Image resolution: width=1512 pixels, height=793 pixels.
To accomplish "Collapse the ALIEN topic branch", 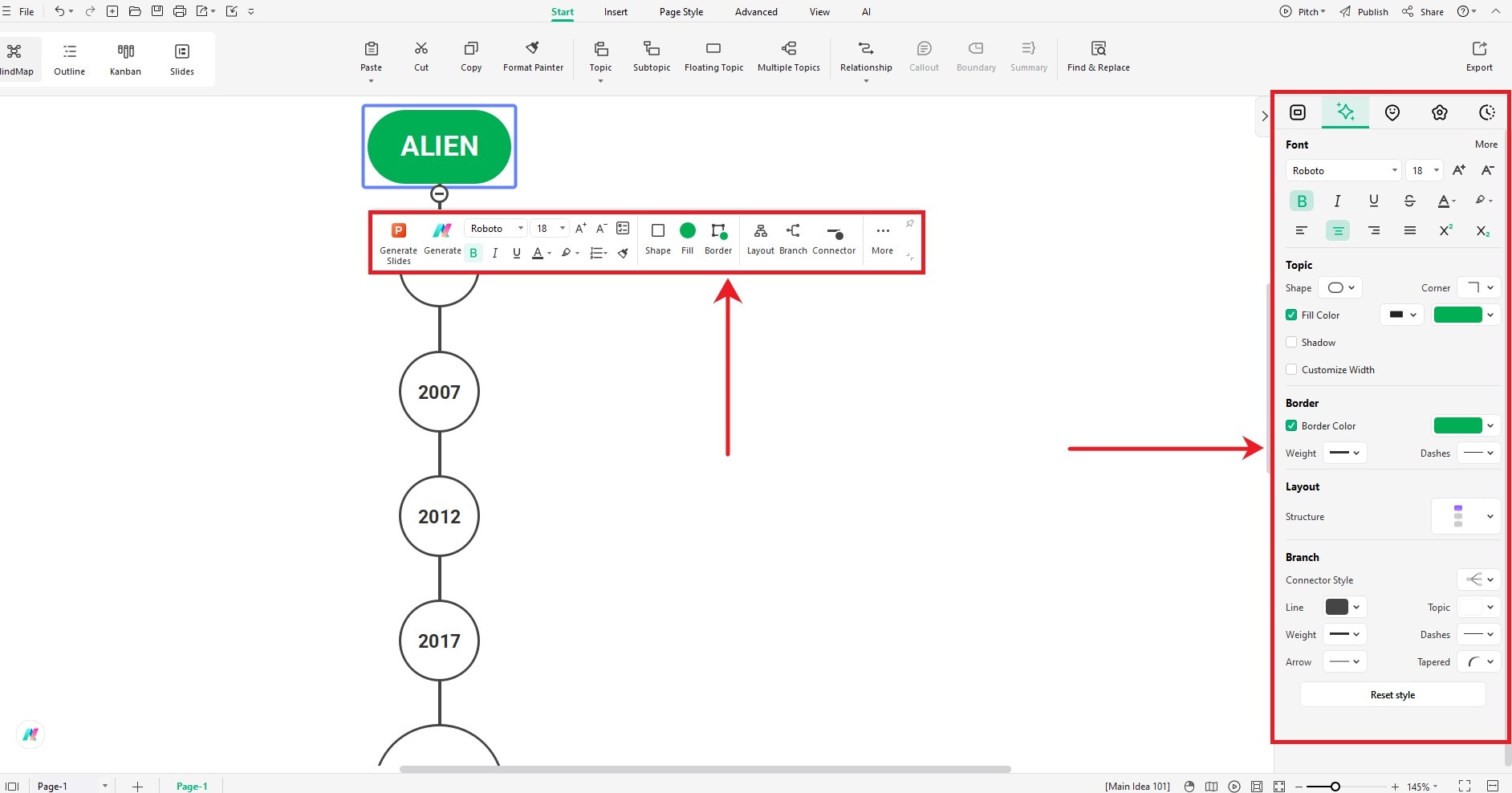I will coord(439,193).
